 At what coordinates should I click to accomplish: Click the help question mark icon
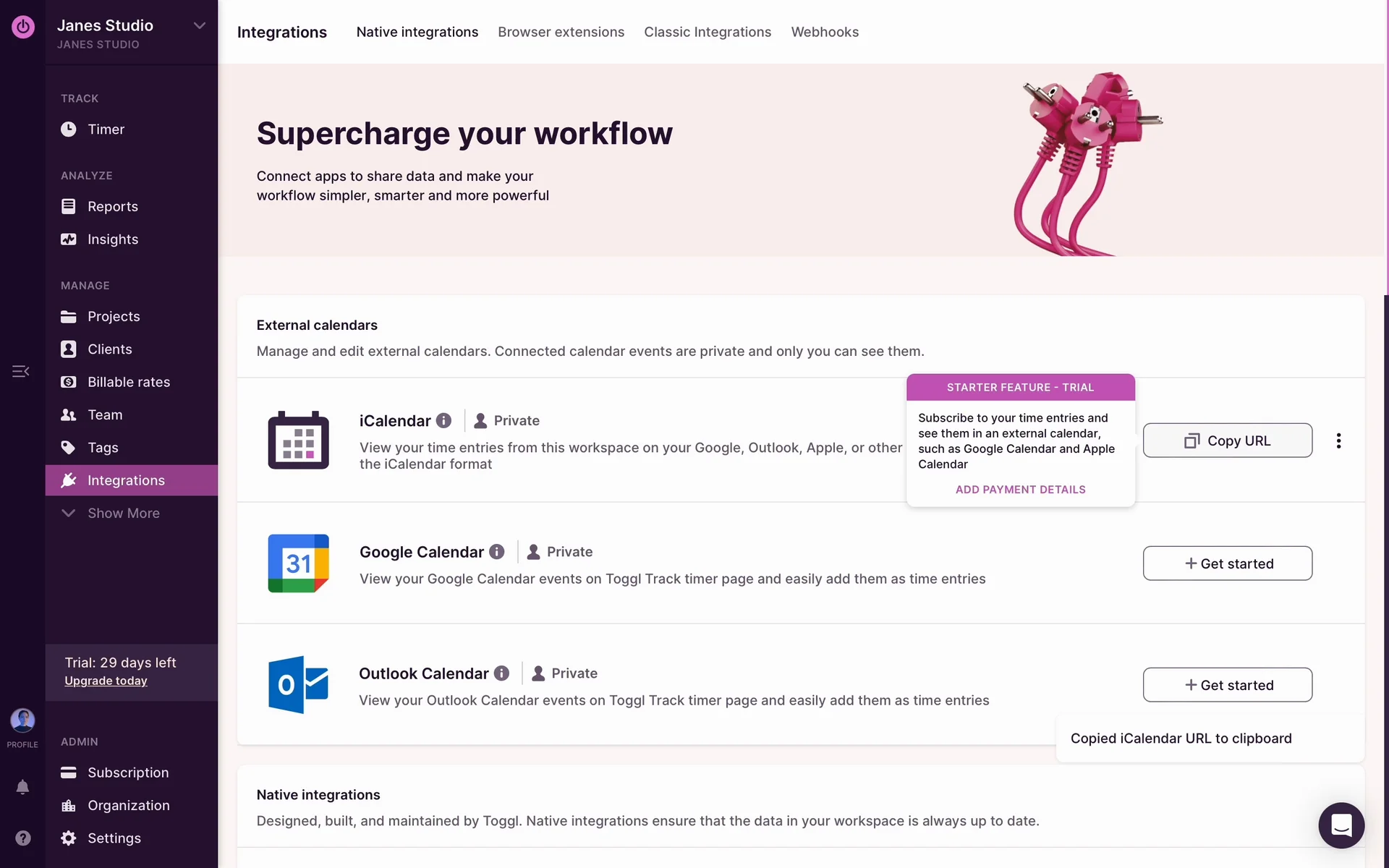(x=22, y=838)
